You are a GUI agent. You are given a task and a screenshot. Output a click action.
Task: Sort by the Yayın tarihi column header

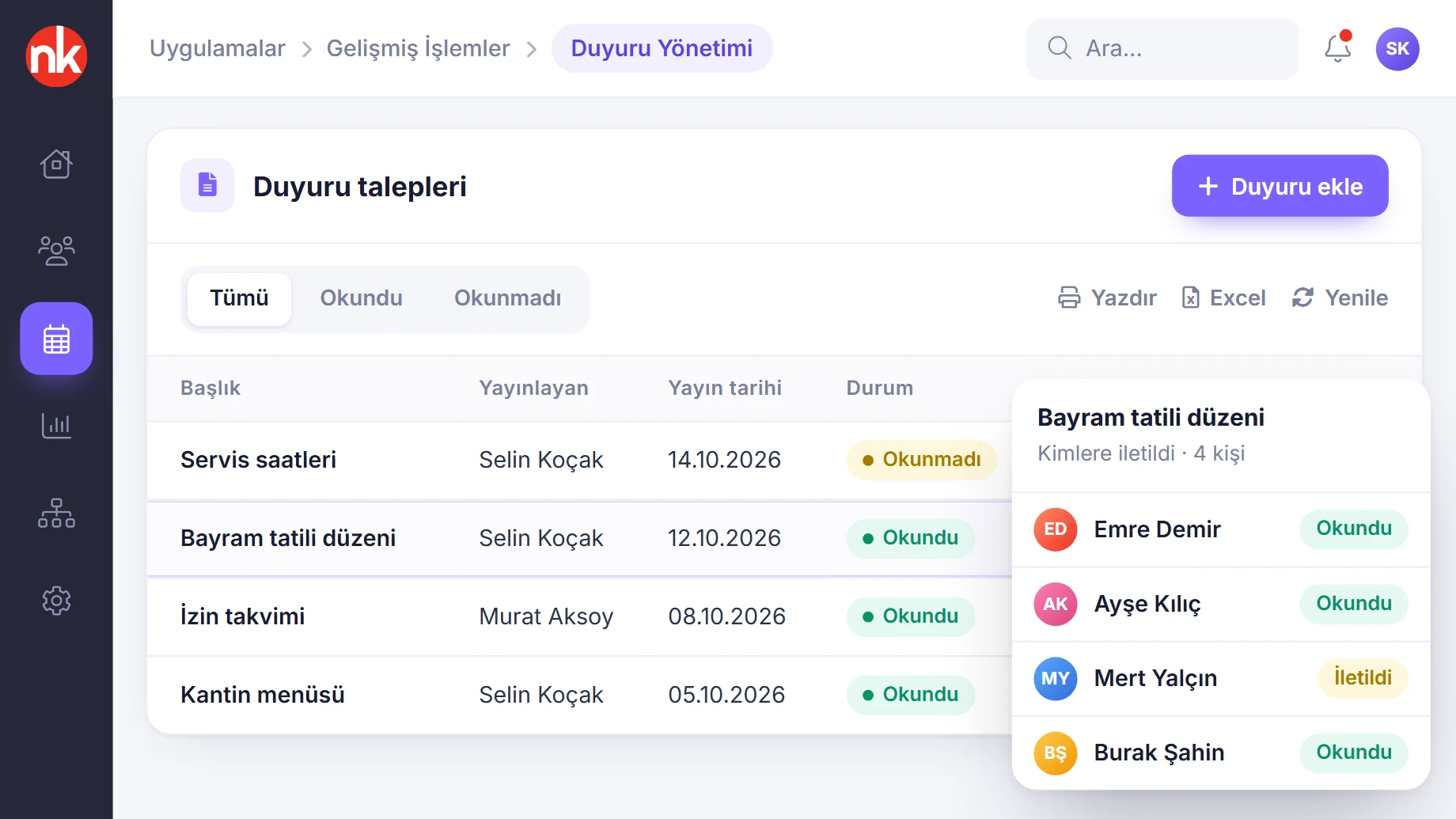pyautogui.click(x=725, y=388)
